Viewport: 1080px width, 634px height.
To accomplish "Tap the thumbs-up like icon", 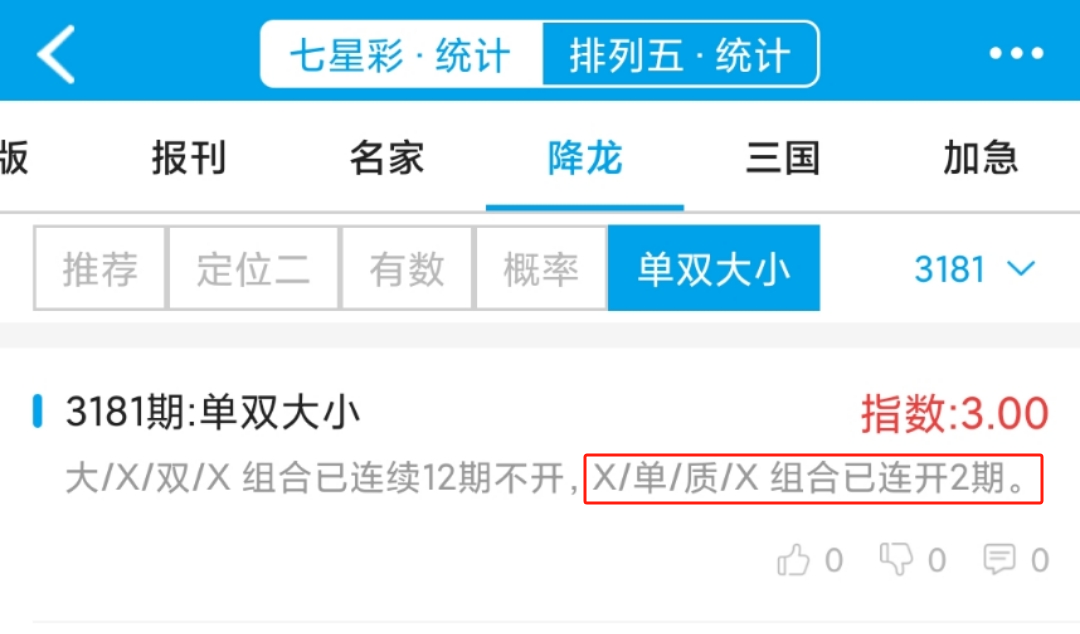I will [793, 559].
